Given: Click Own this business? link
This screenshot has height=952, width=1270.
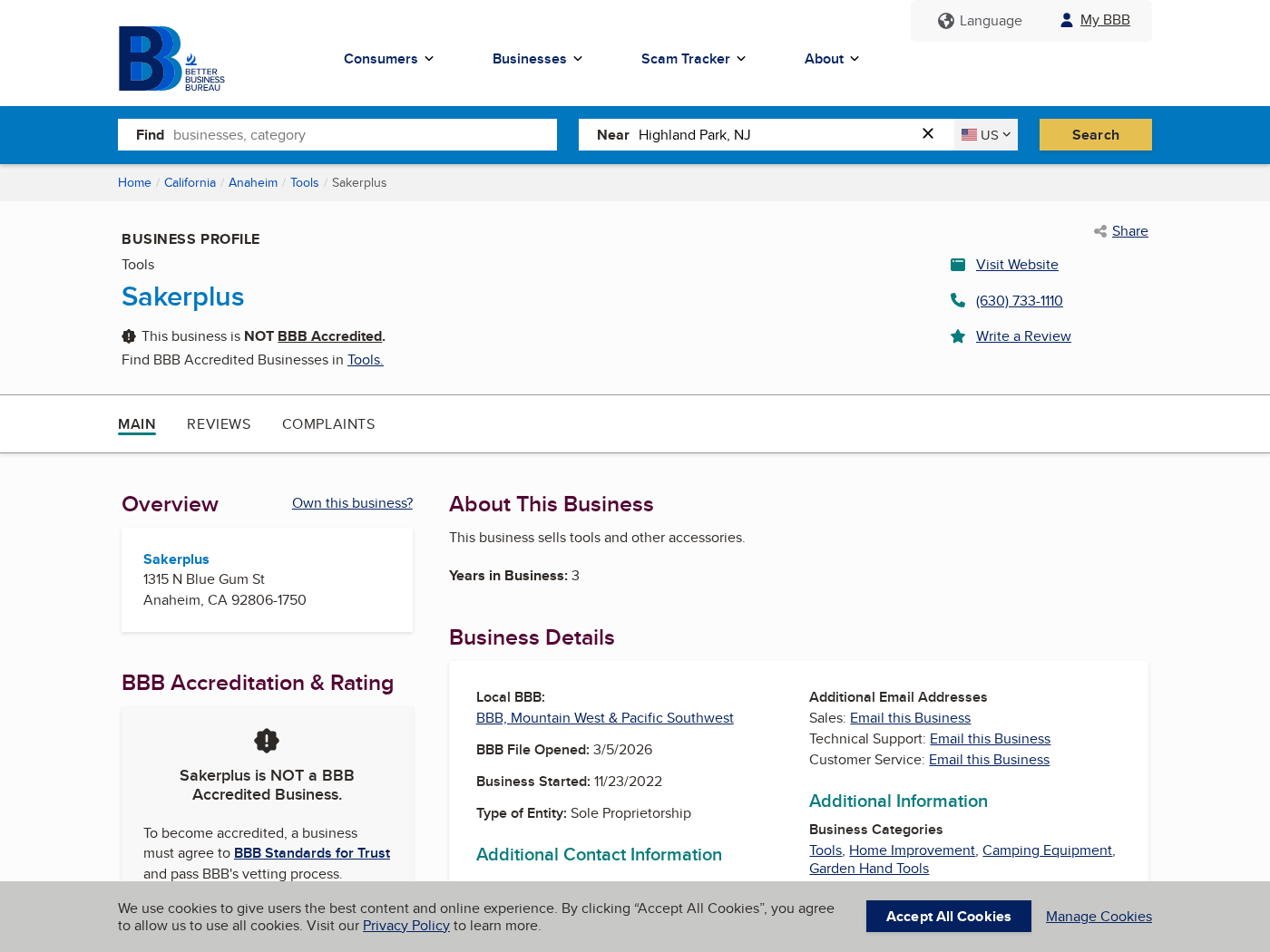Looking at the screenshot, I should tap(352, 503).
